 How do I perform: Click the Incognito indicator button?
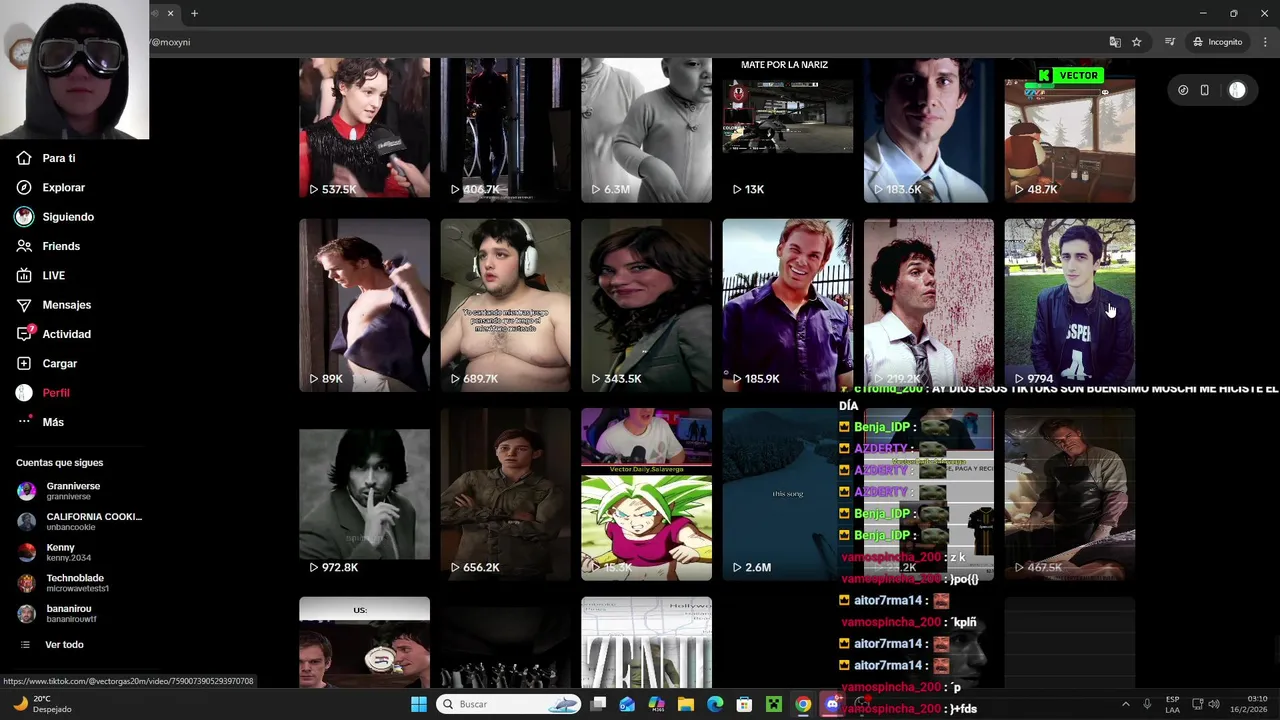coord(1217,42)
